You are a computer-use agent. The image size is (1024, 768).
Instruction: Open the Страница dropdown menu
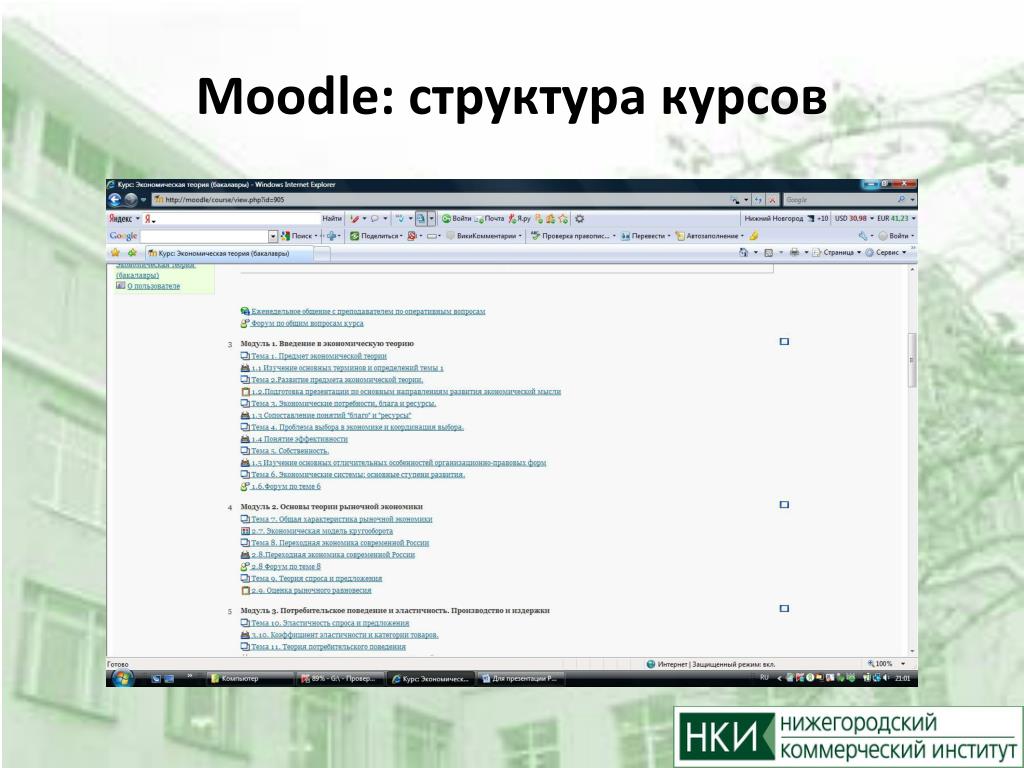[837, 253]
